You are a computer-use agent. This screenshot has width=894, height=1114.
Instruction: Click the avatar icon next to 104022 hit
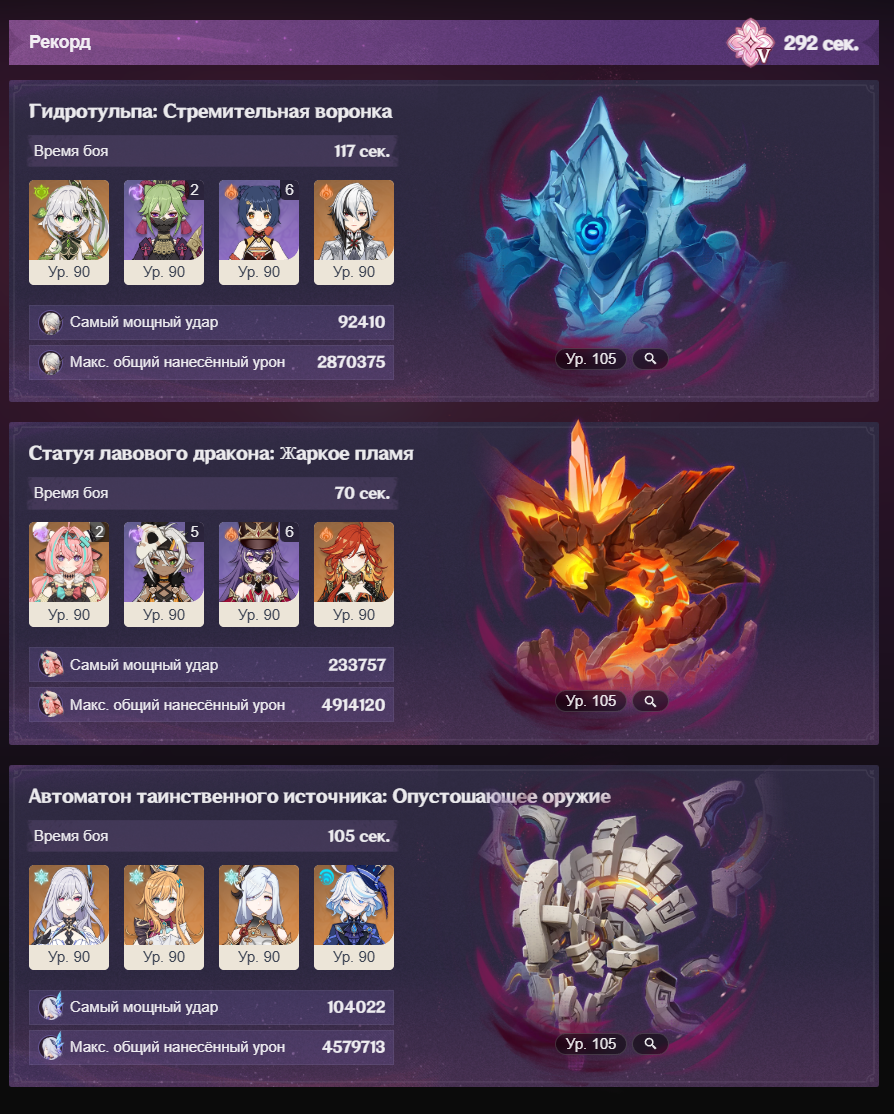click(50, 1007)
